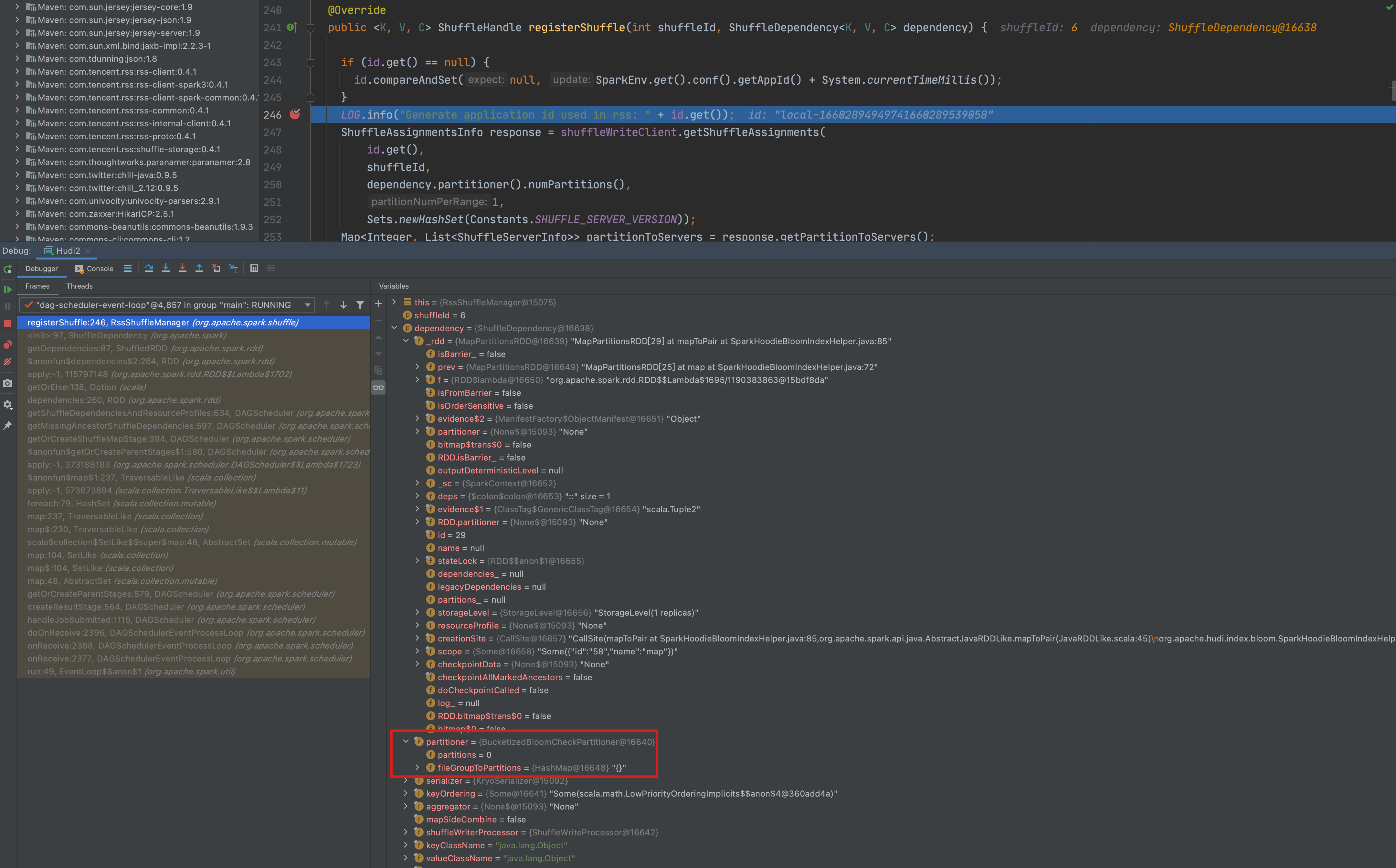Toggle glasses watches-in-variables button
The image size is (1396, 868).
pyautogui.click(x=378, y=387)
